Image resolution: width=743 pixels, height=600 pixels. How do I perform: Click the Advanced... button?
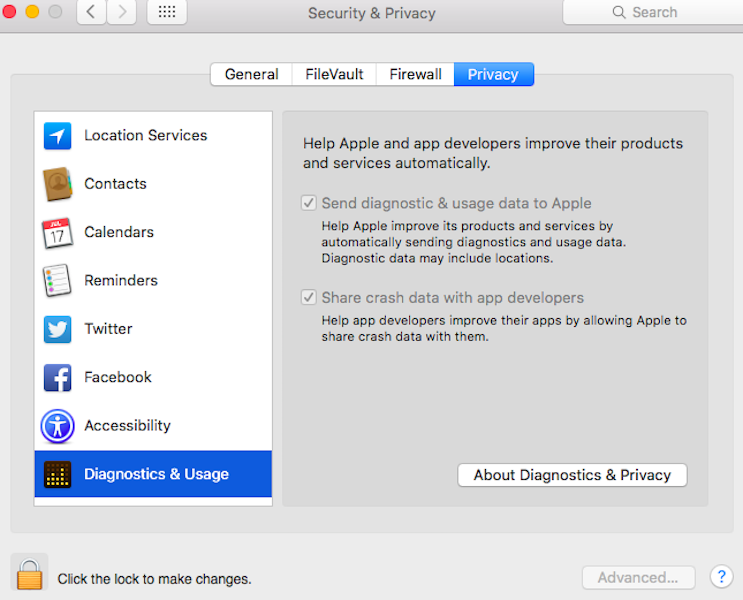(x=638, y=578)
